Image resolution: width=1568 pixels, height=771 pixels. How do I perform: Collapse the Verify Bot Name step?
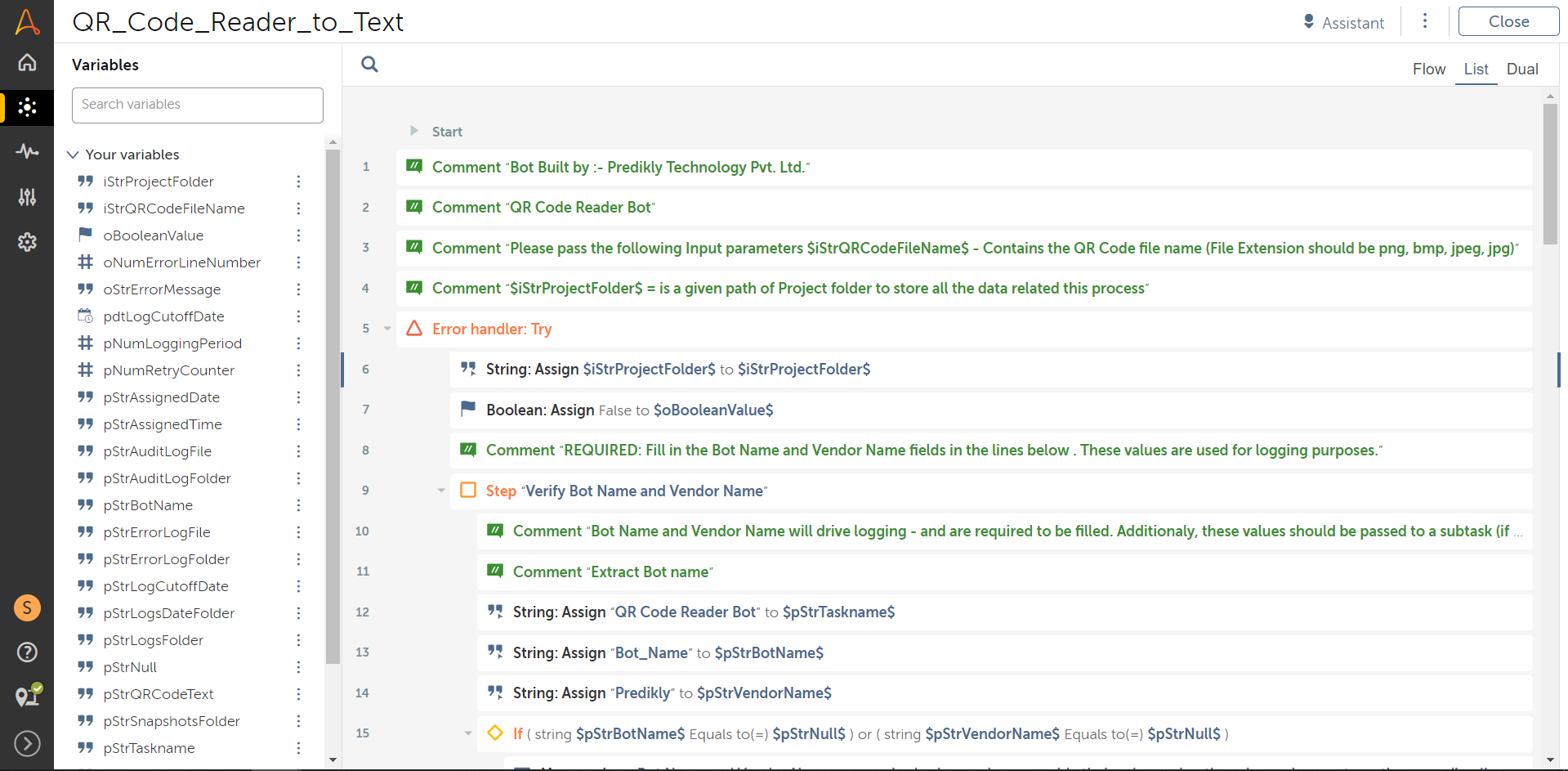[441, 491]
